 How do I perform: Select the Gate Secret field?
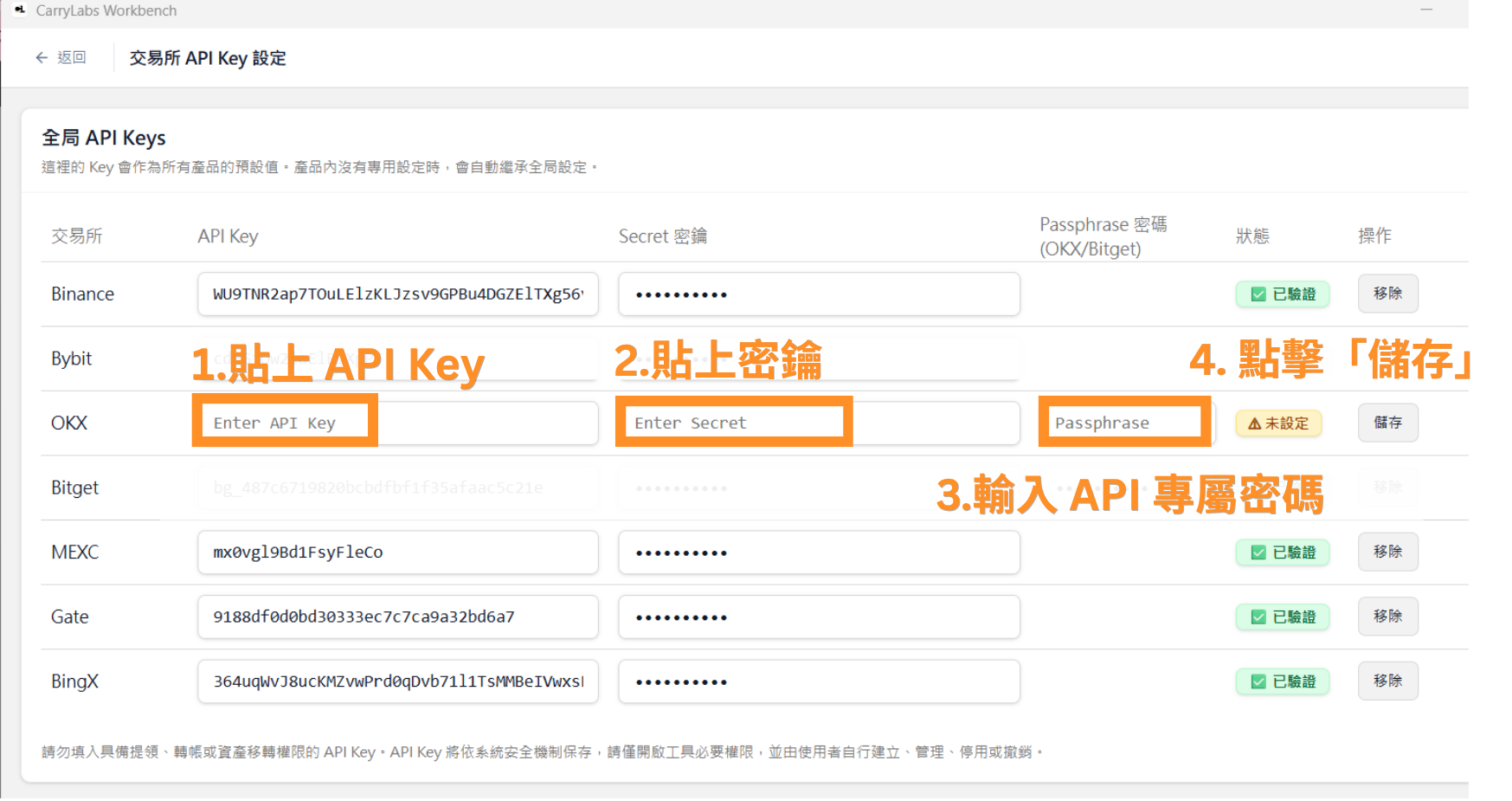point(819,617)
